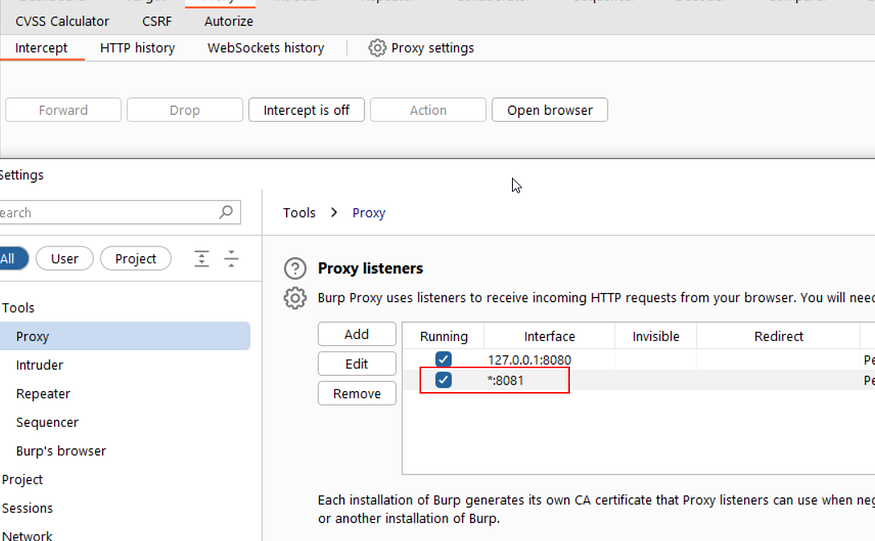Open Proxy listeners help question icon
Image resolution: width=875 pixels, height=541 pixels.
295,269
